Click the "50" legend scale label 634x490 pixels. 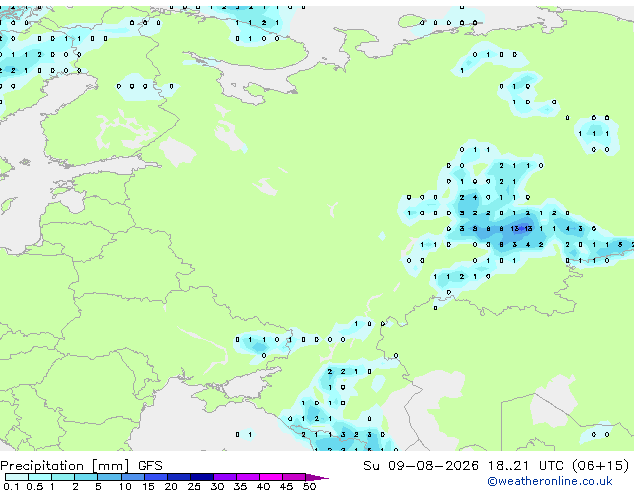point(309,486)
